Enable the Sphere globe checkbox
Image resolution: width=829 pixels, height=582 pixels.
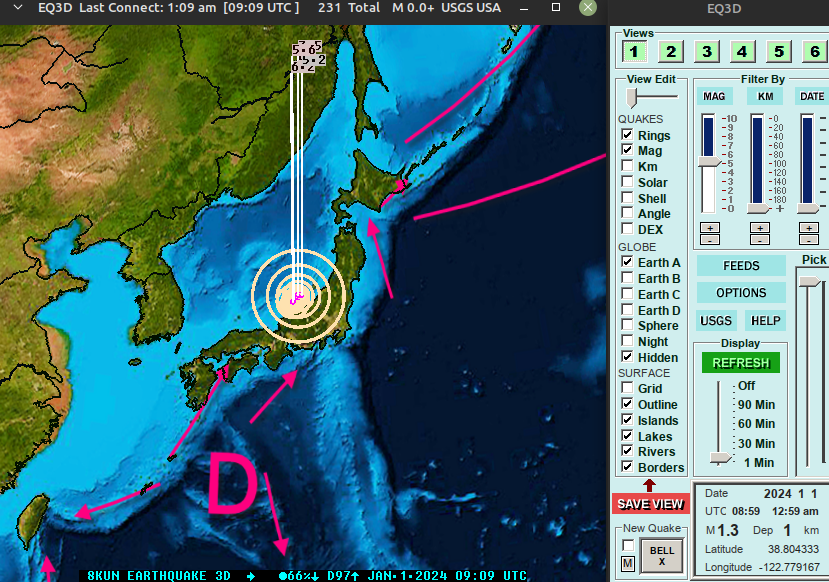pyautogui.click(x=627, y=325)
